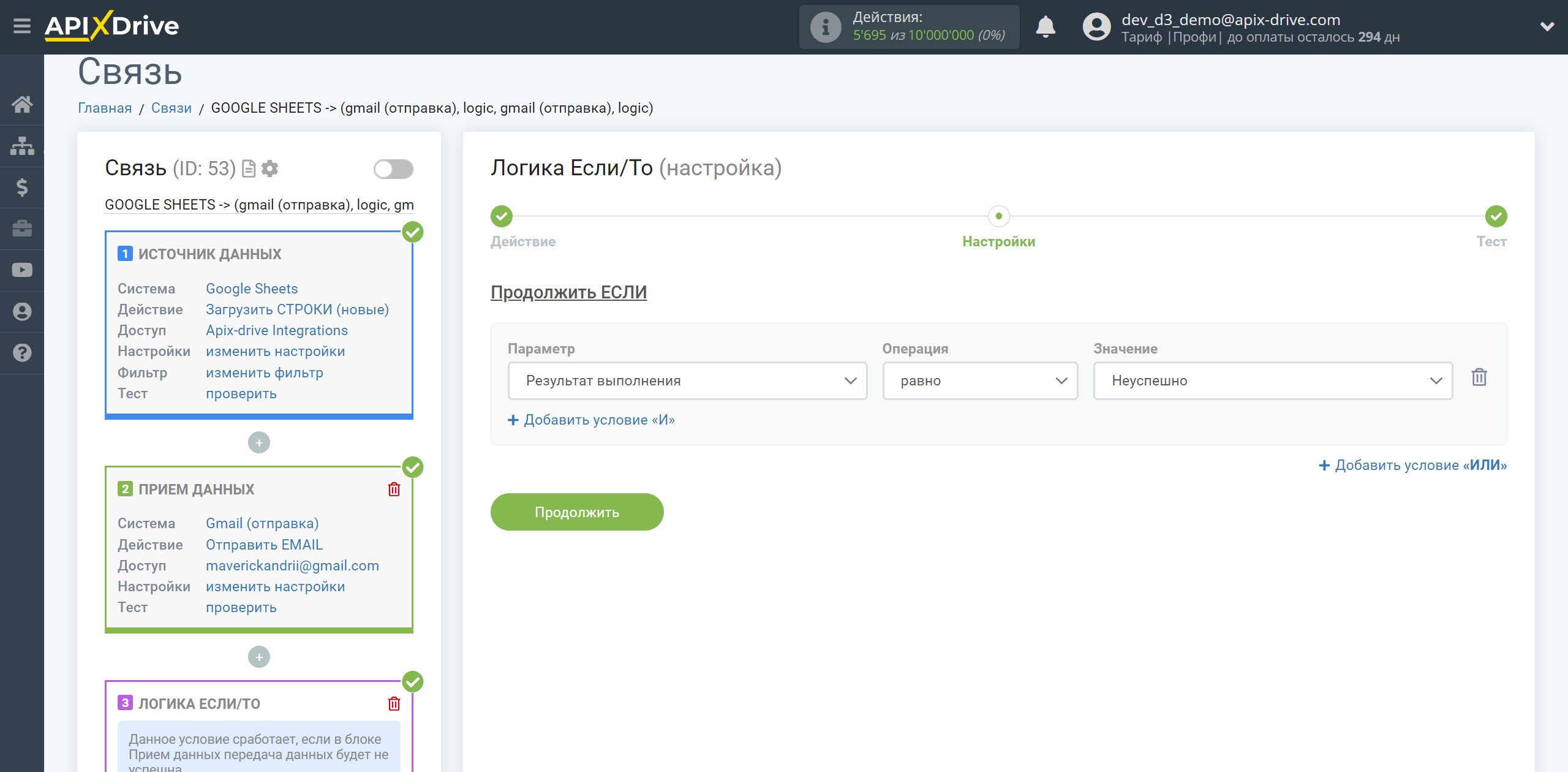Toggle the connection on/off switch
The height and width of the screenshot is (772, 1568).
(393, 169)
